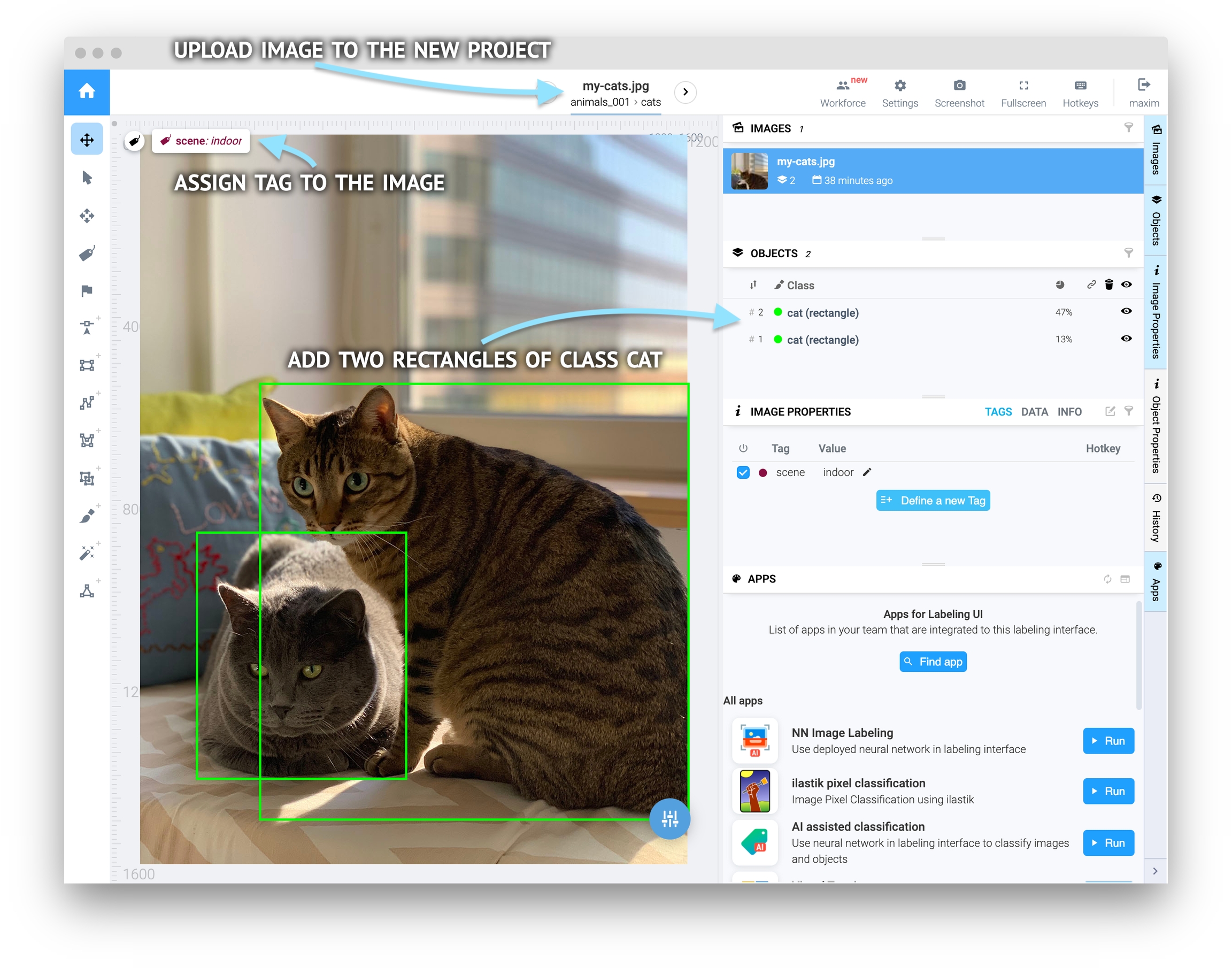Click green class color of object #1

pos(777,339)
